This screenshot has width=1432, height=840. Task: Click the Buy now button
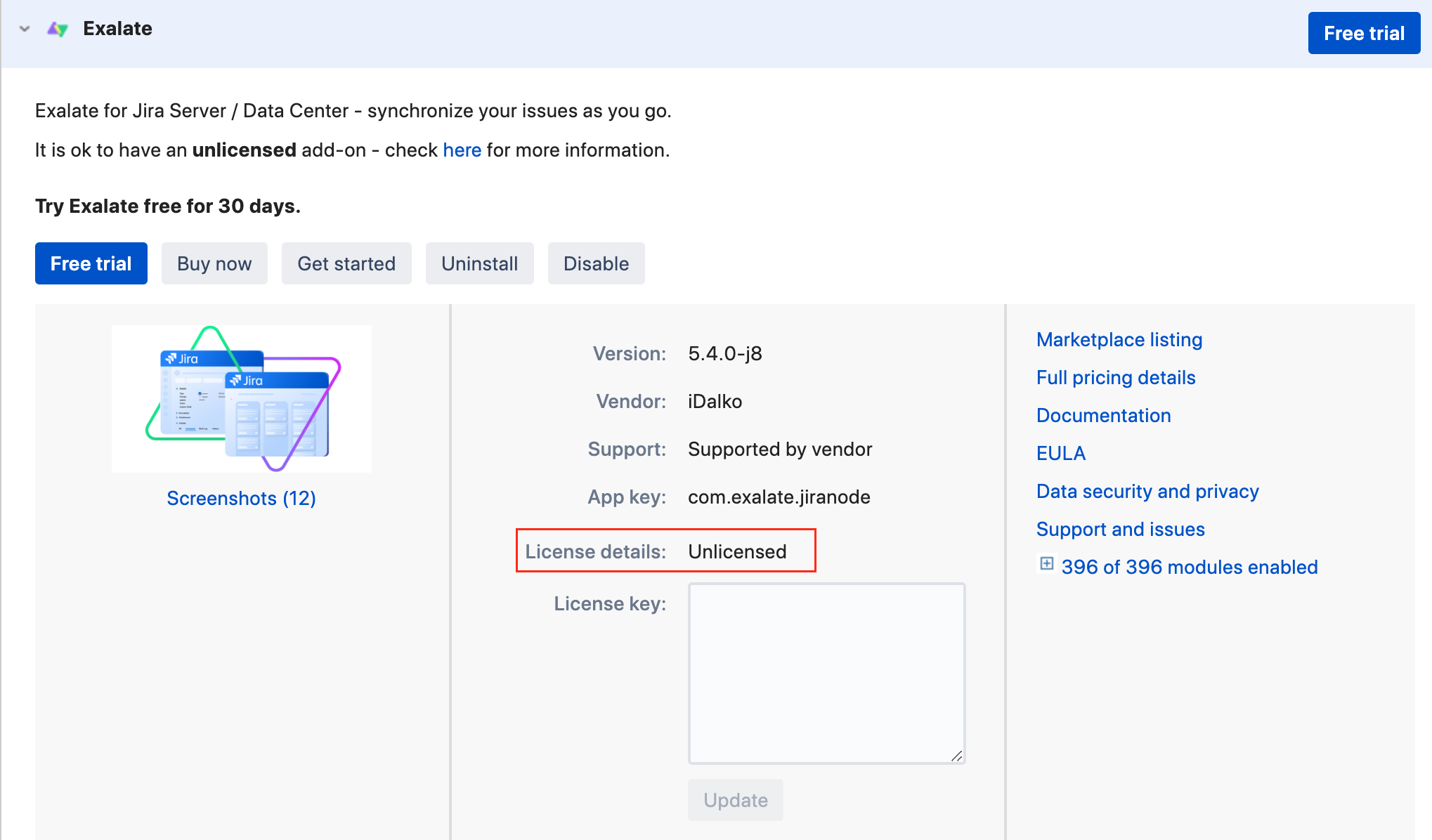(x=214, y=263)
